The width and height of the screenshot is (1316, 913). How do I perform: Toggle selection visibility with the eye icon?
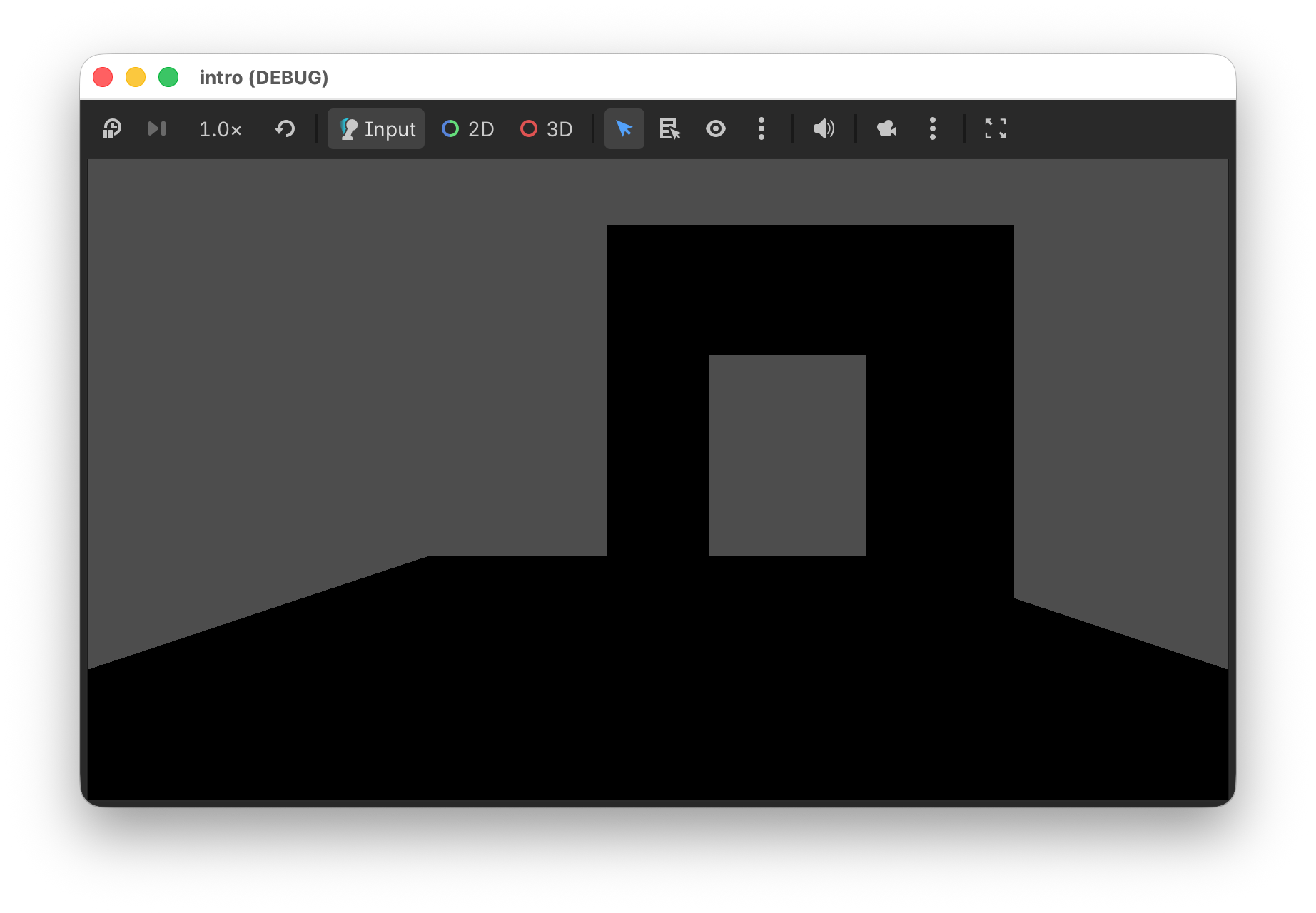pyautogui.click(x=715, y=129)
